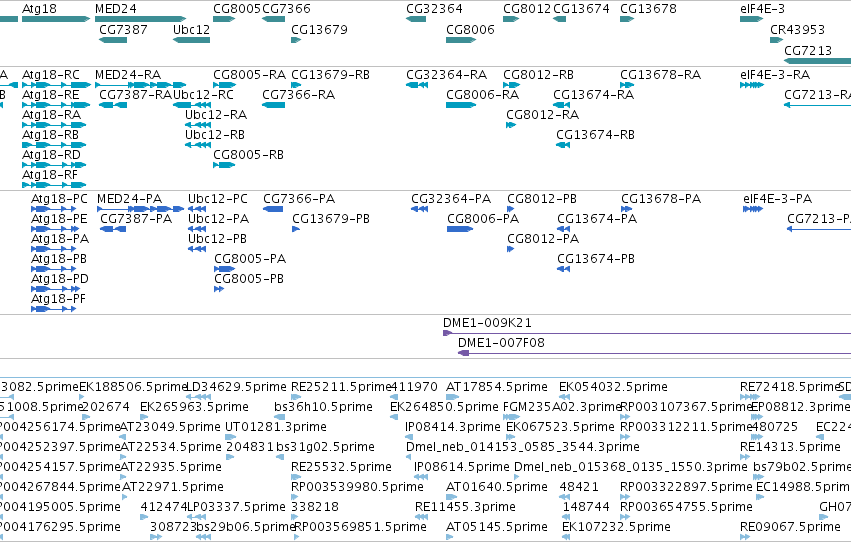Select the eIF4E-3-RA transcript
Screen dimensions: 851x542
[x=752, y=85]
